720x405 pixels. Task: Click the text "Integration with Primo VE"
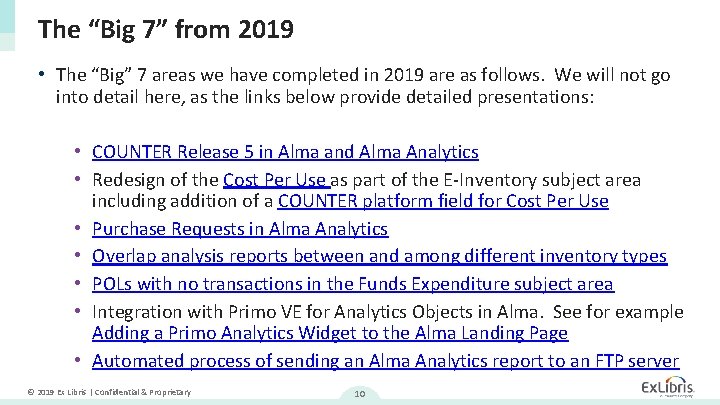tap(197, 312)
